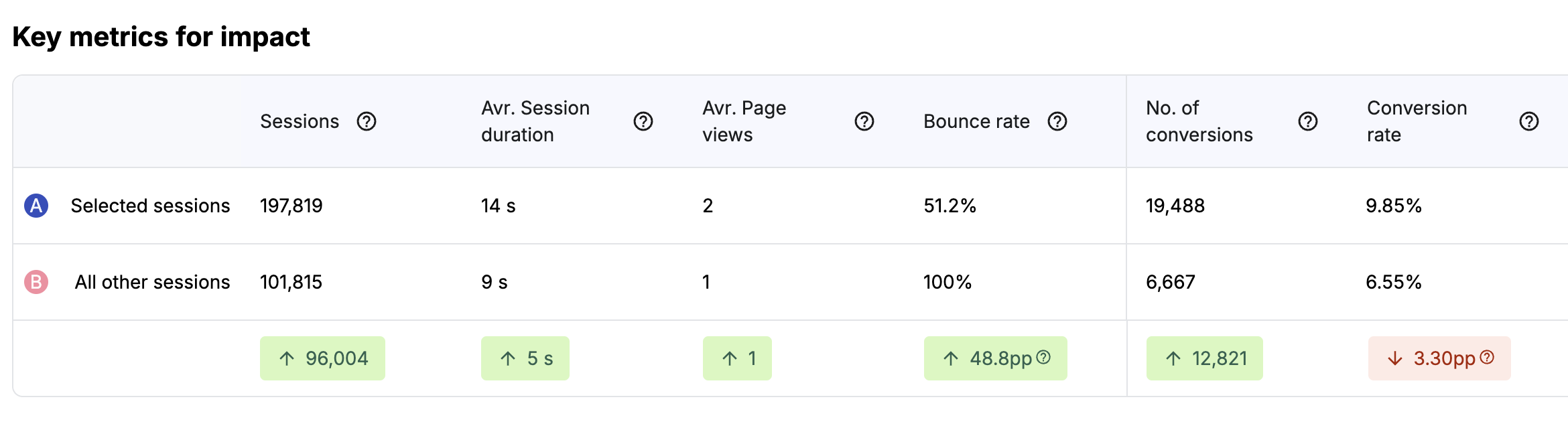Open the Avr. Session duration help icon
Screen dimensions: 1568x430
pyautogui.click(x=643, y=121)
